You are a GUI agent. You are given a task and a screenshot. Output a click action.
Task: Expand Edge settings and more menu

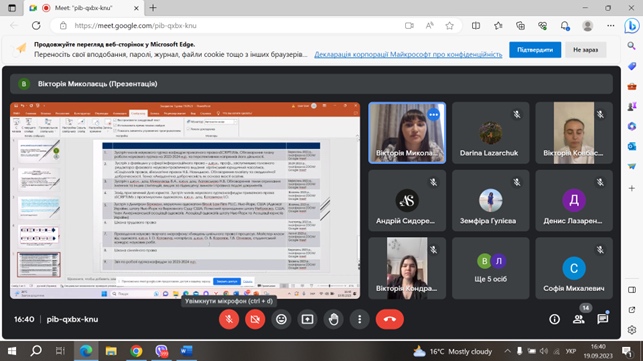click(x=611, y=25)
